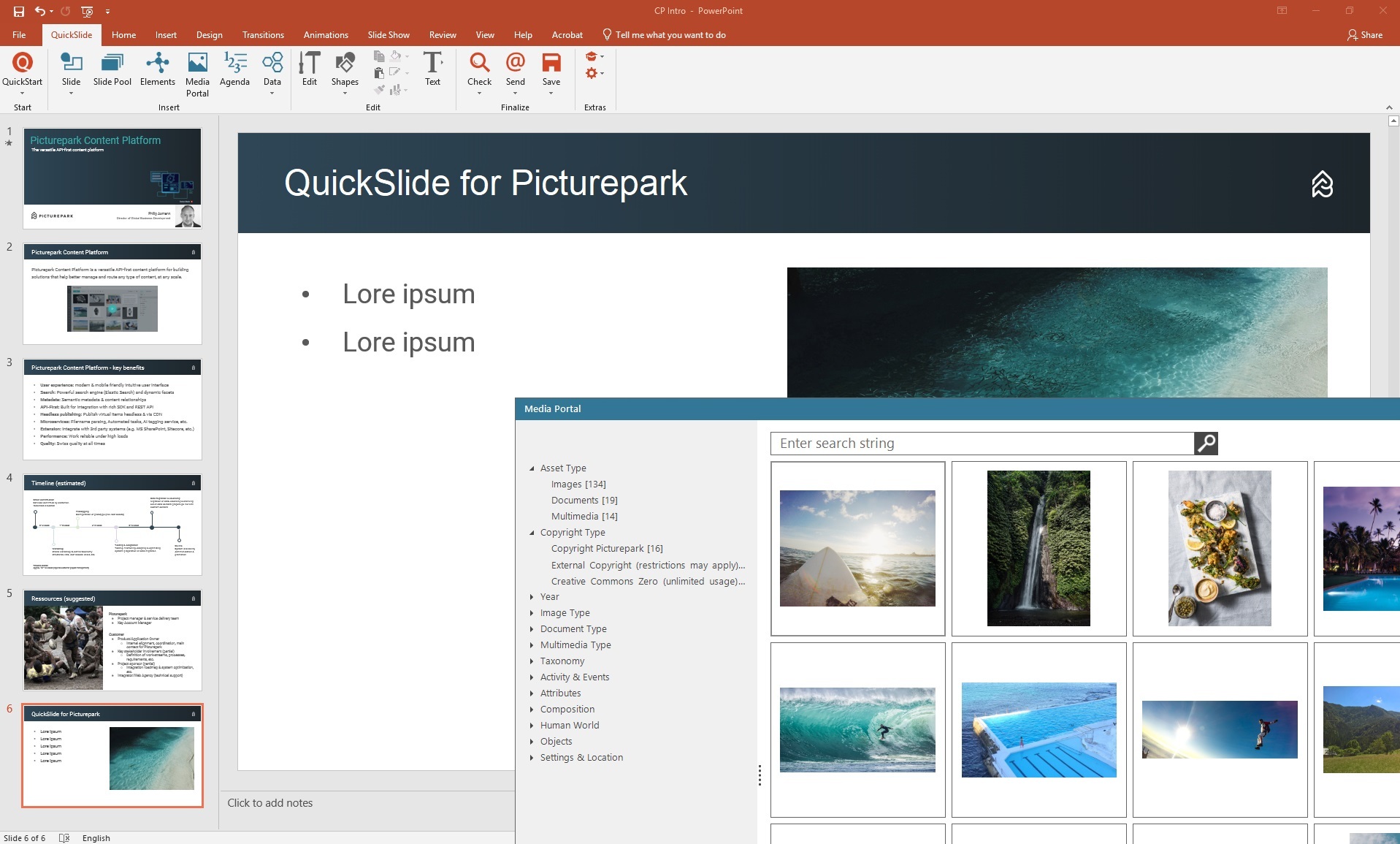The height and width of the screenshot is (844, 1400).
Task: Open the Media Portal ribbon button
Action: pos(197,74)
